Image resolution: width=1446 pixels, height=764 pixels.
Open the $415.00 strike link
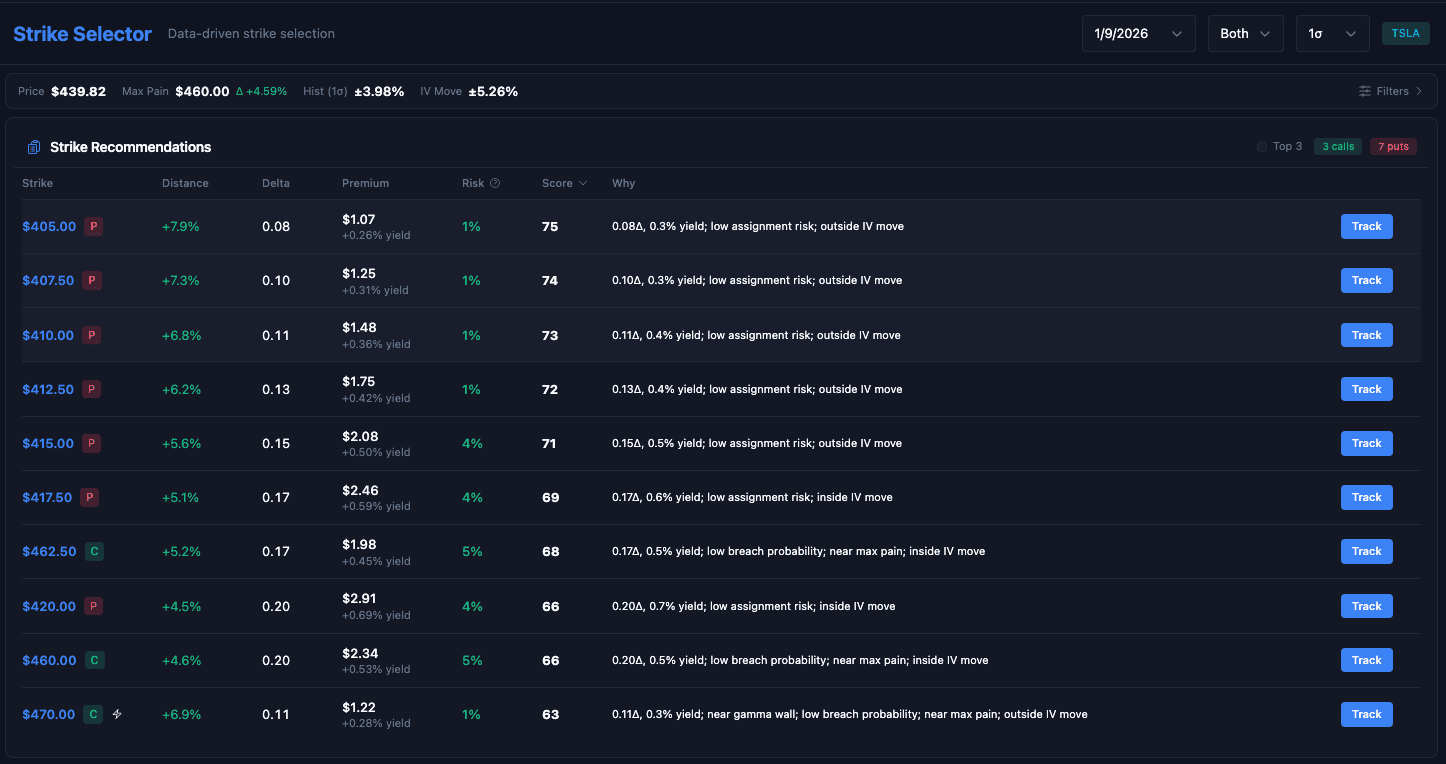[48, 443]
